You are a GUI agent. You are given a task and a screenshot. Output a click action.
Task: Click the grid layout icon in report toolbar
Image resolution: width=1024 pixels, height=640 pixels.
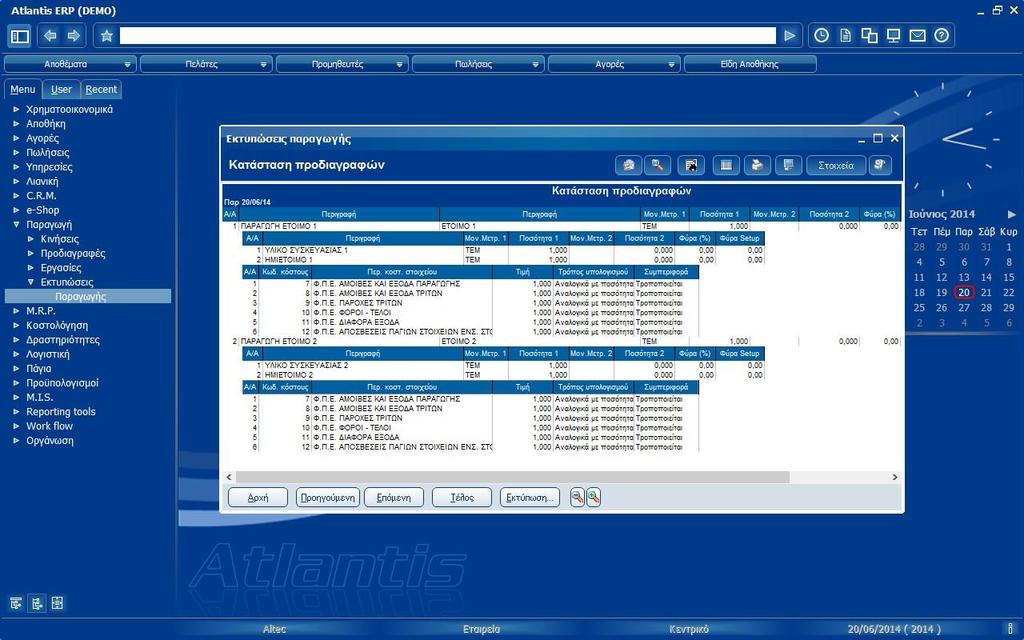726,165
